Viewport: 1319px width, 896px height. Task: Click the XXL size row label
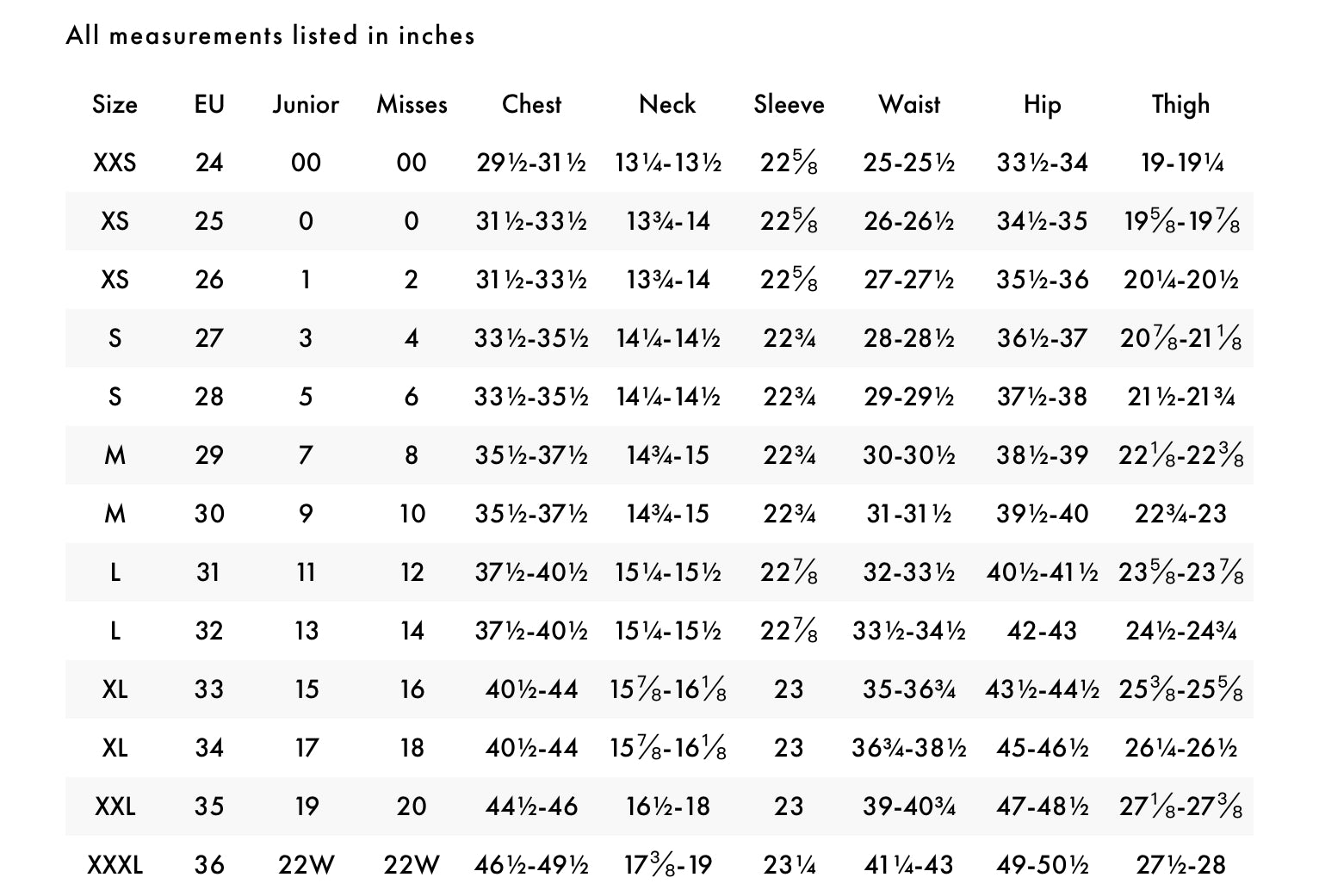[115, 806]
